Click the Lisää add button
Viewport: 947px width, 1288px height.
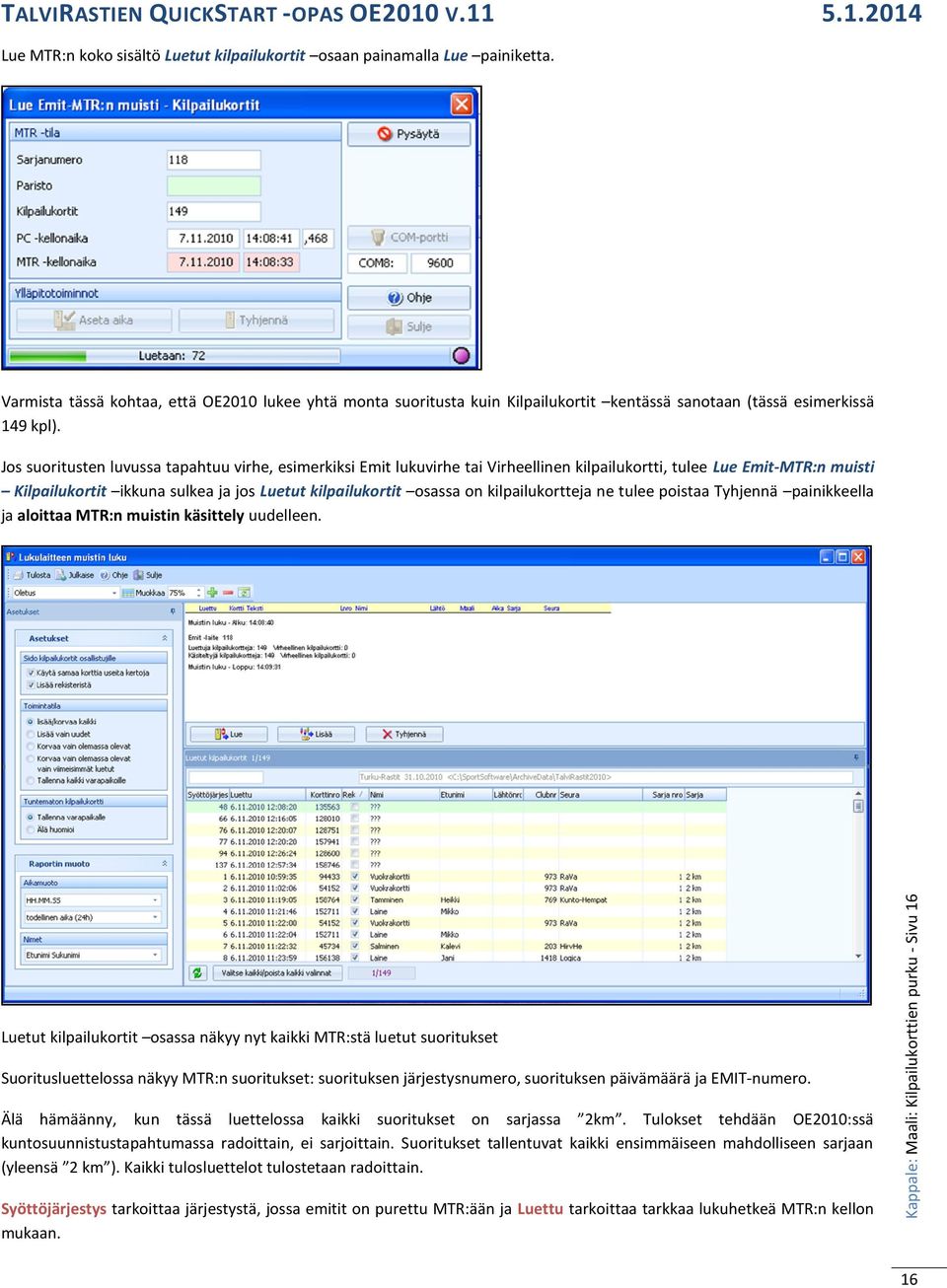[317, 734]
